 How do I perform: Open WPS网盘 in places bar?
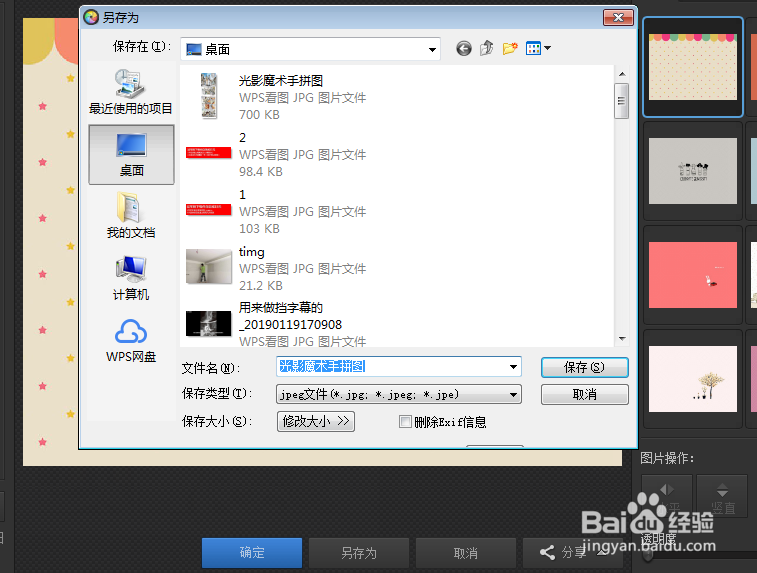point(131,340)
